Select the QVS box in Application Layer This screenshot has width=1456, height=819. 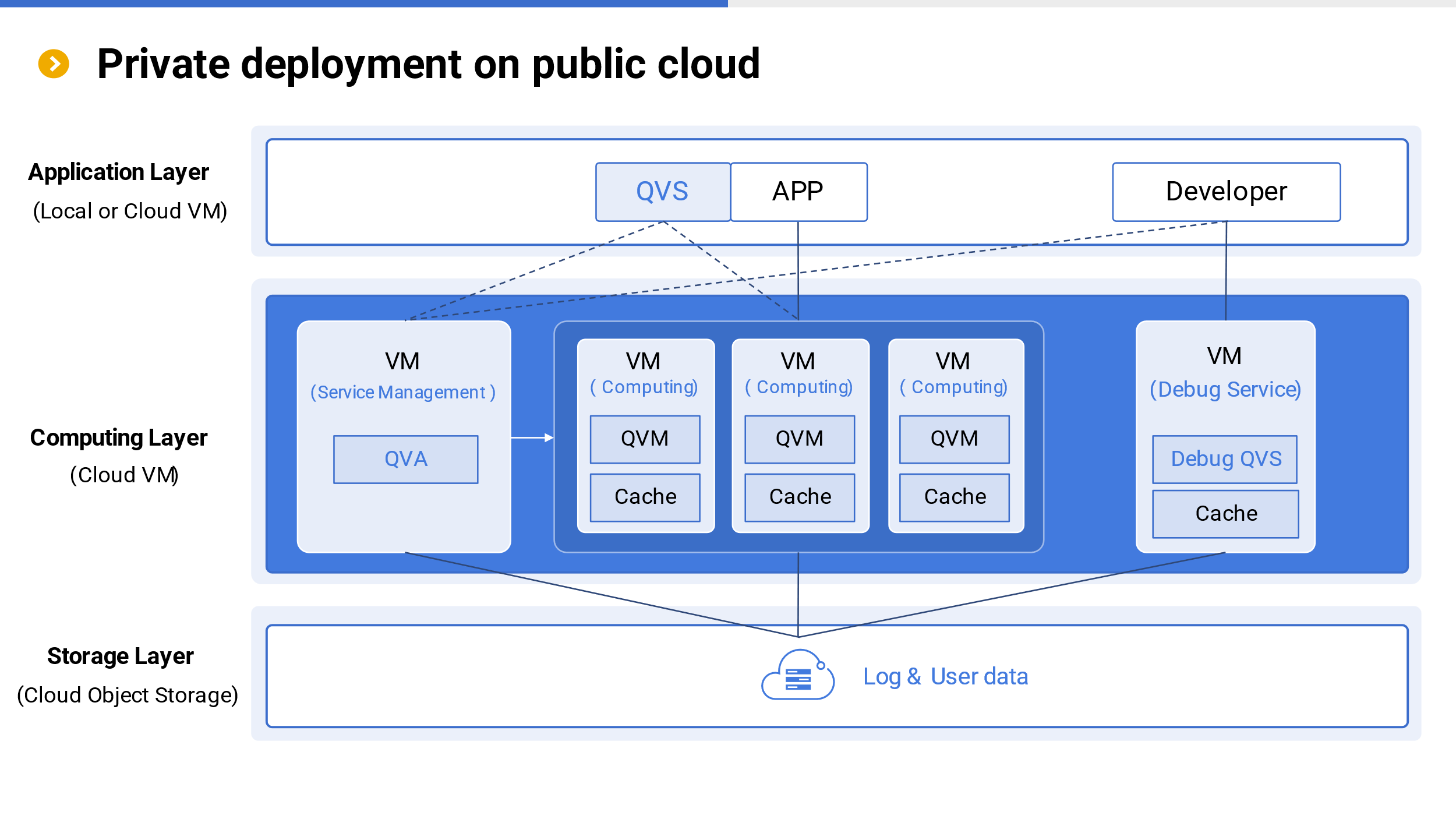[x=662, y=192]
